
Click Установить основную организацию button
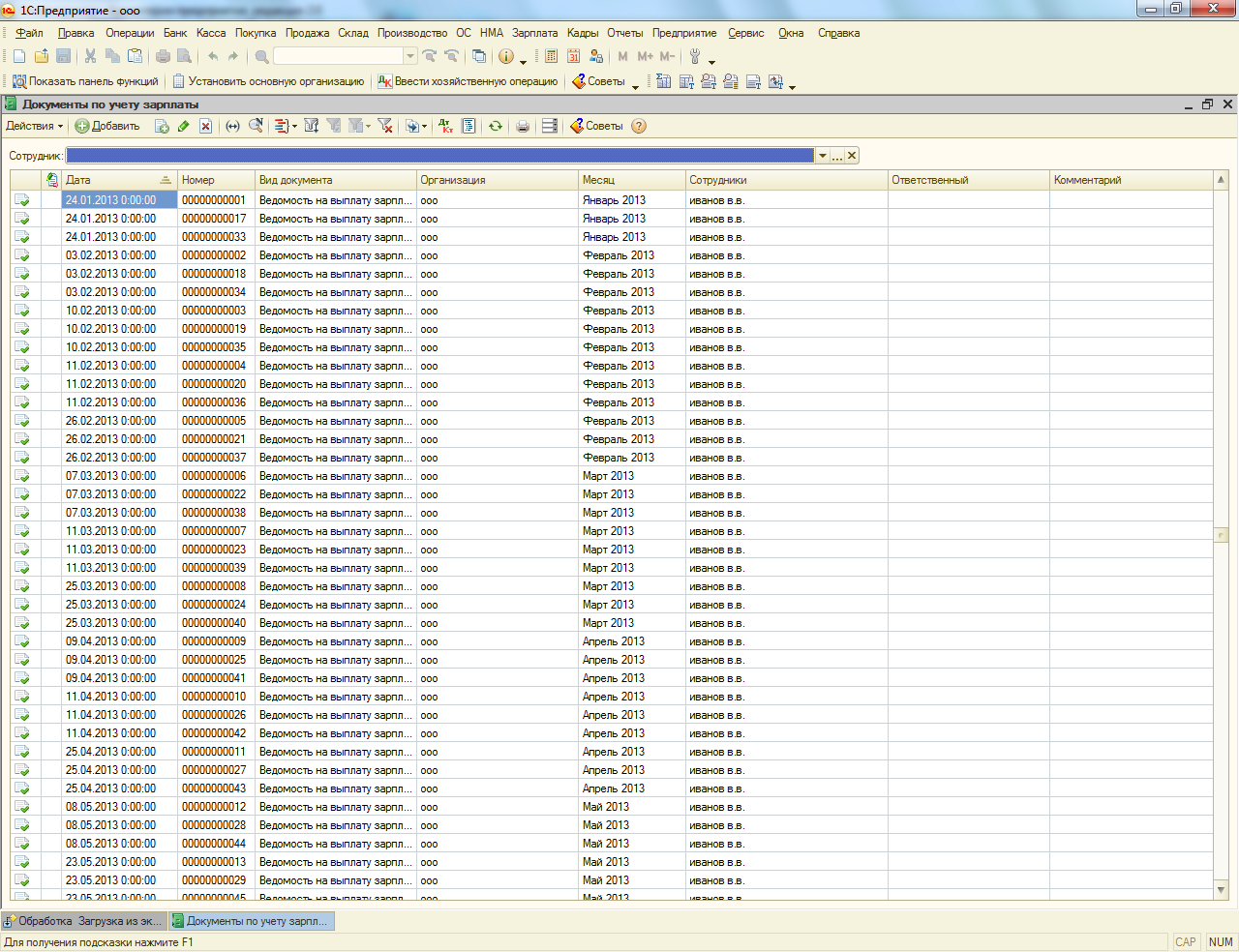click(x=268, y=81)
